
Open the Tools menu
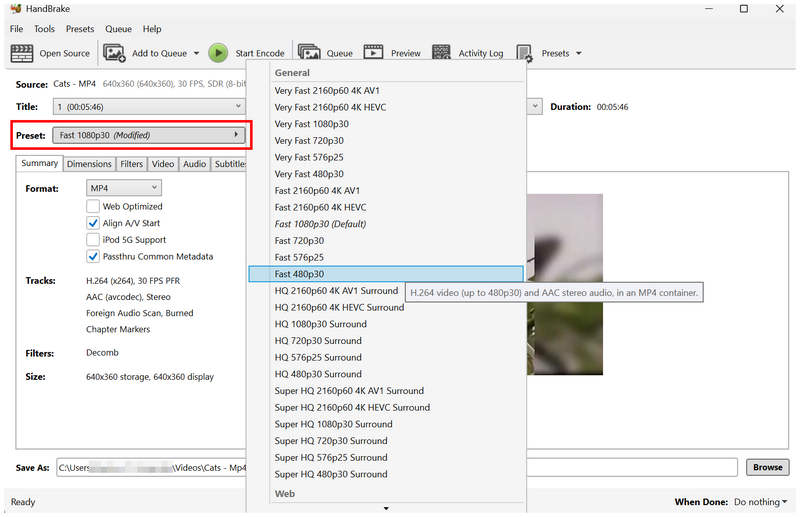[44, 29]
